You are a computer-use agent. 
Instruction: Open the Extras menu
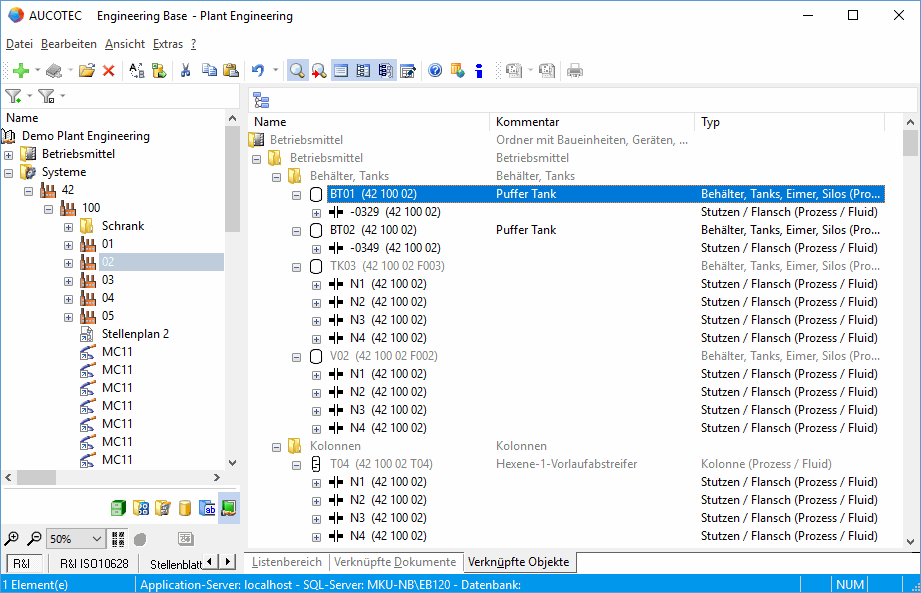coord(168,44)
